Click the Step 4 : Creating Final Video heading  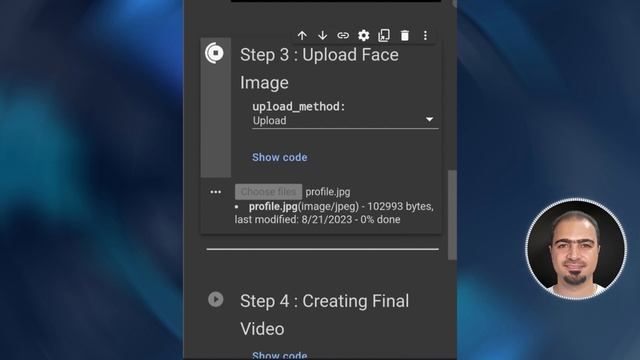(324, 315)
